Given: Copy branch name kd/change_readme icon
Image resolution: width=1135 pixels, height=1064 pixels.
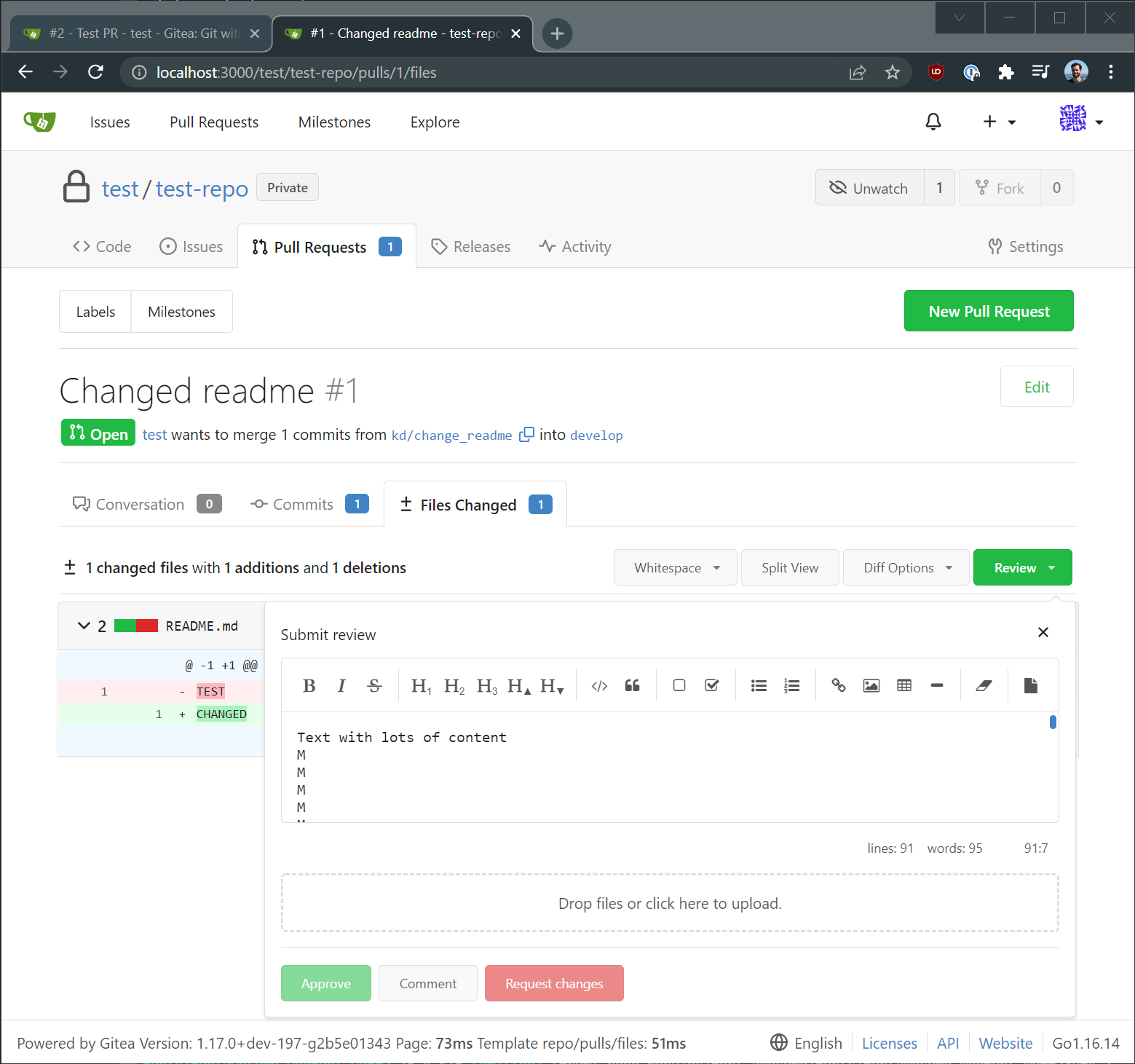Looking at the screenshot, I should 526,435.
